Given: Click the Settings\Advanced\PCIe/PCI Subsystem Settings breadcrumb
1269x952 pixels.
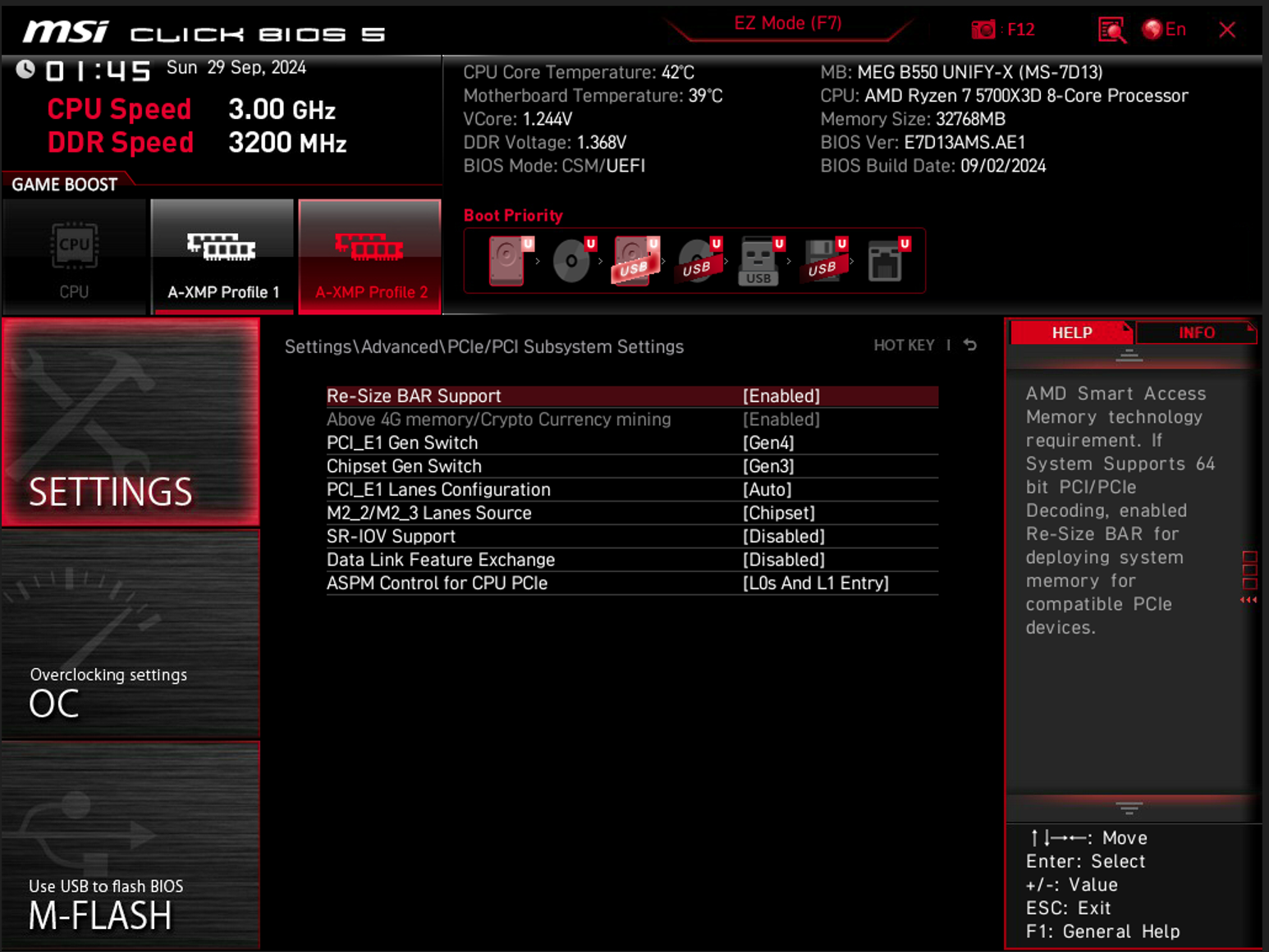Looking at the screenshot, I should (x=484, y=347).
